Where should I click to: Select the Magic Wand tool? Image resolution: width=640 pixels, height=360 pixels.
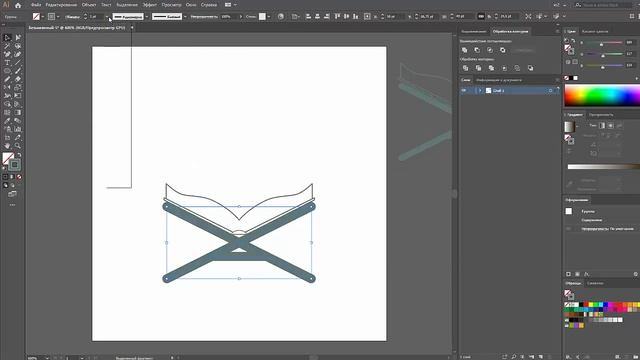[7, 46]
